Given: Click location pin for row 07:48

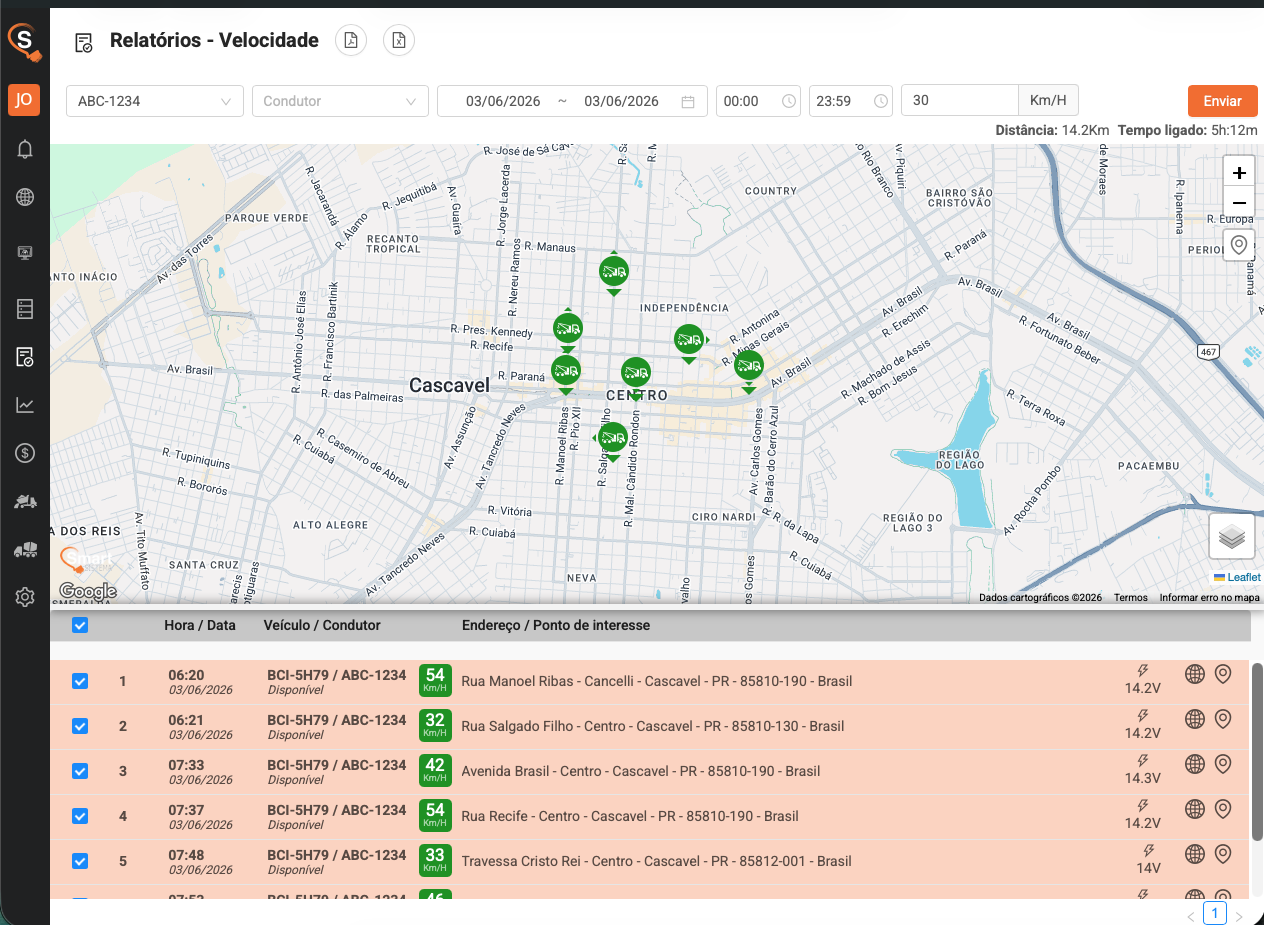Looking at the screenshot, I should click(x=1222, y=854).
